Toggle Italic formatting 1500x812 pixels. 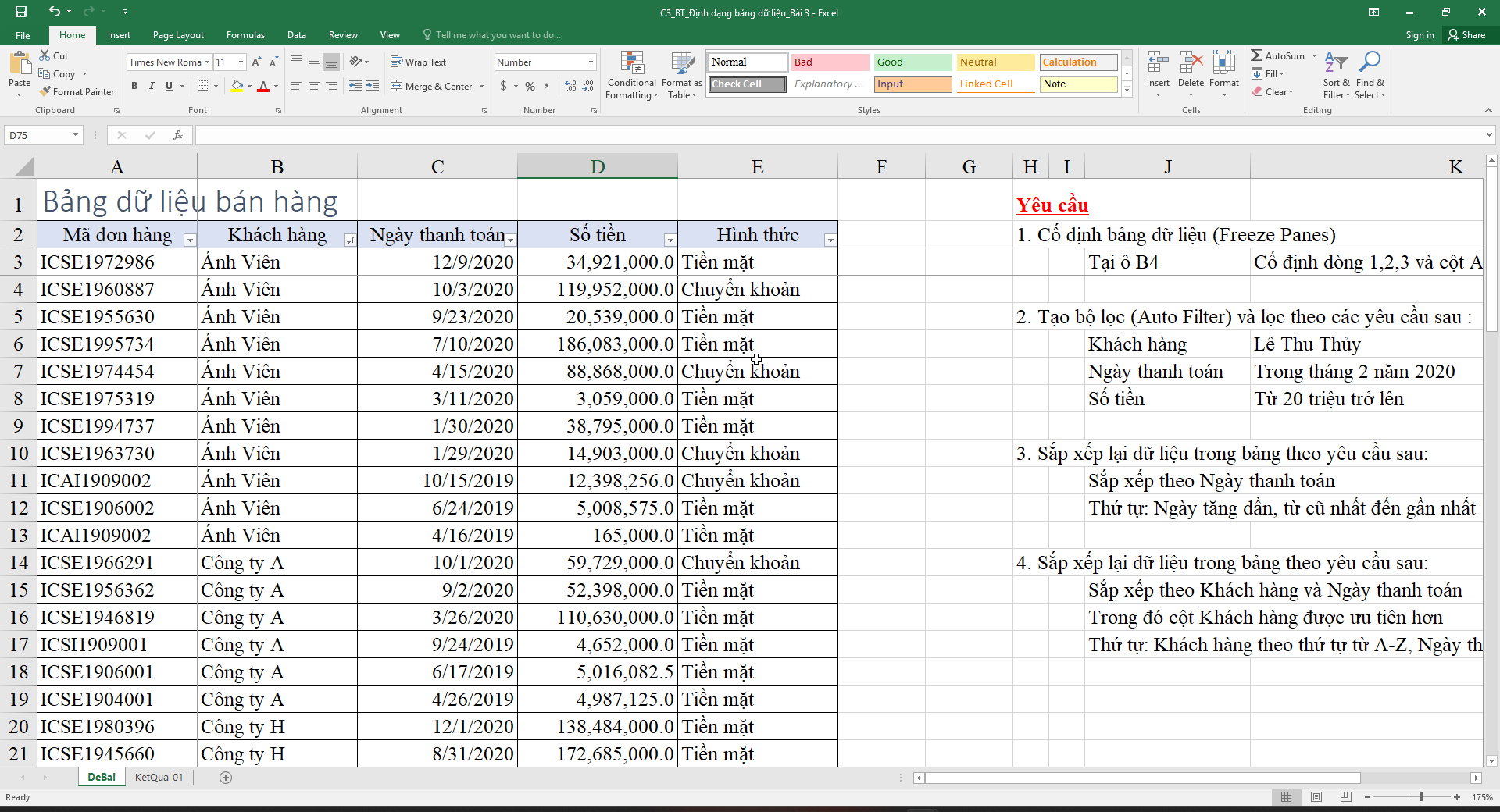(x=152, y=86)
